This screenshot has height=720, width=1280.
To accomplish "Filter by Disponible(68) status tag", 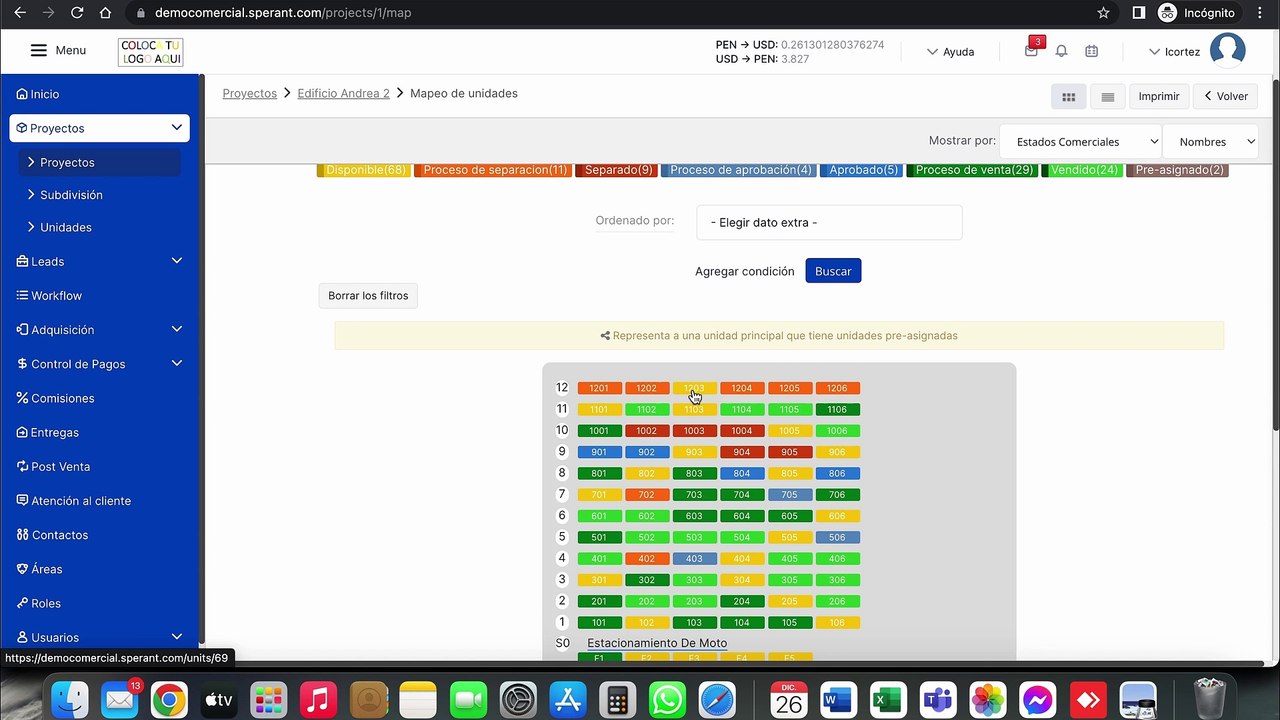I will [x=363, y=170].
